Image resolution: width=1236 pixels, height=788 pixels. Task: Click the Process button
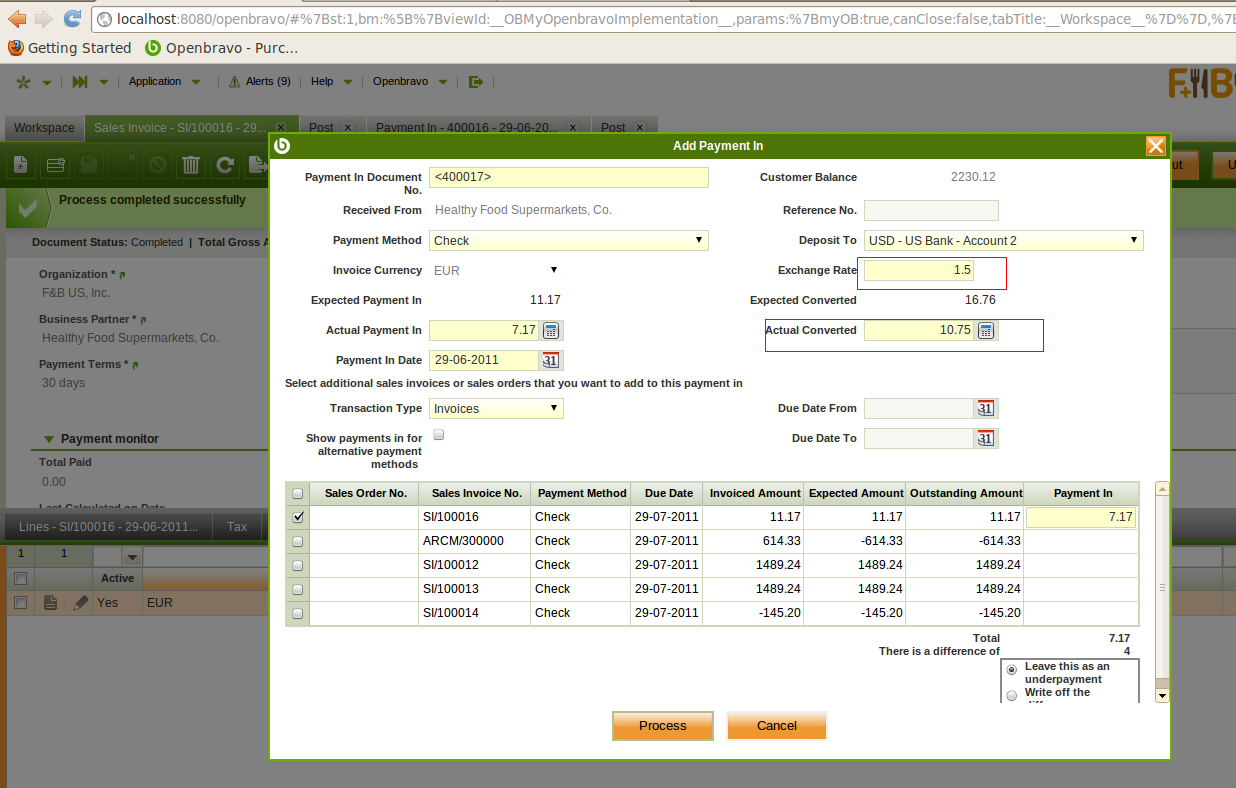(663, 726)
